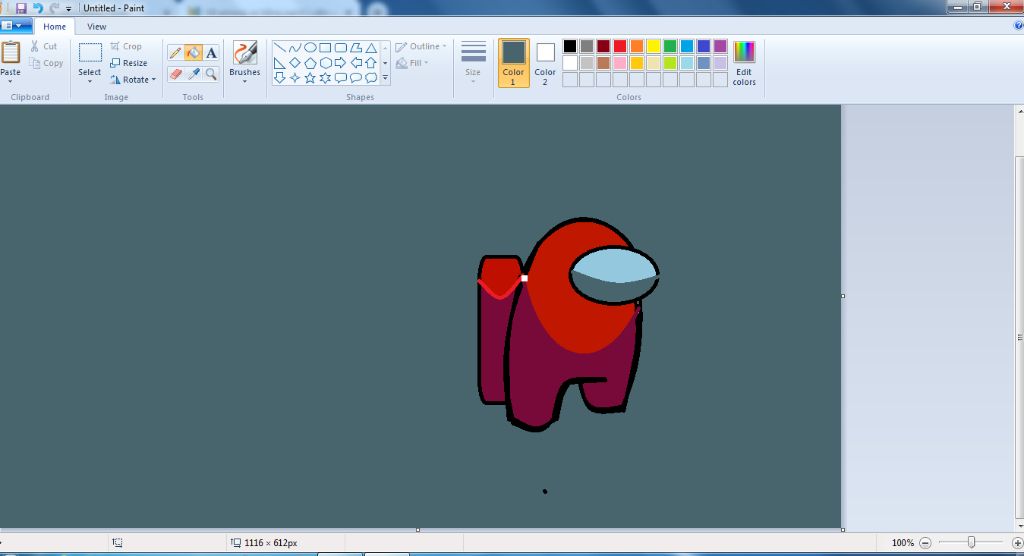Expand the Select tool dropdown arrow

pyautogui.click(x=89, y=82)
